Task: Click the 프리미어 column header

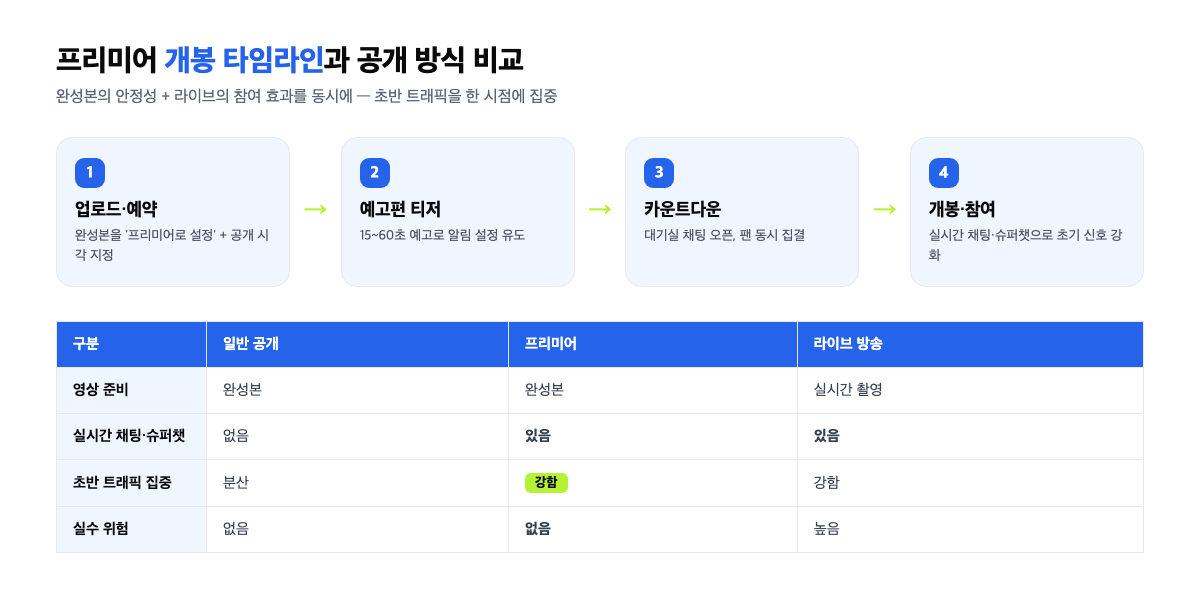Action: point(653,344)
